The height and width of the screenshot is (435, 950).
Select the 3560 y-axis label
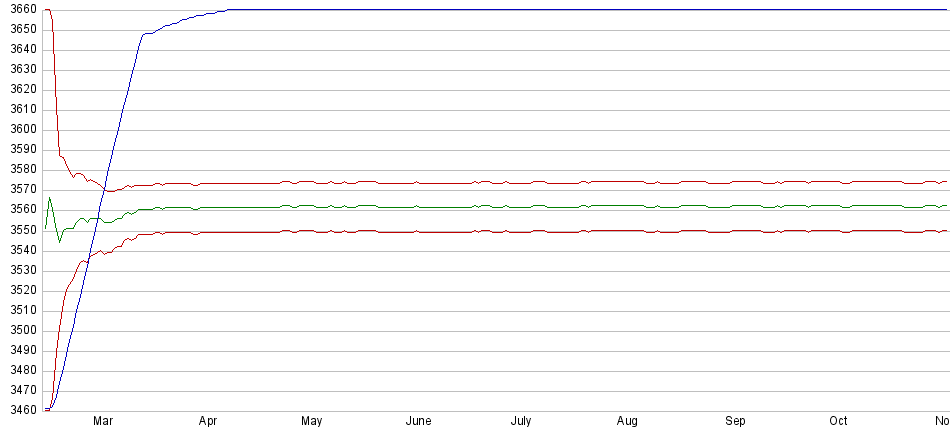tap(20, 210)
